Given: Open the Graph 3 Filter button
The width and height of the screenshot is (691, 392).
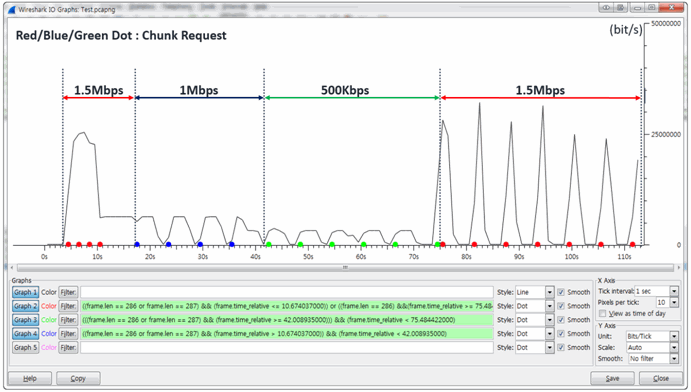Looking at the screenshot, I should (x=68, y=320).
